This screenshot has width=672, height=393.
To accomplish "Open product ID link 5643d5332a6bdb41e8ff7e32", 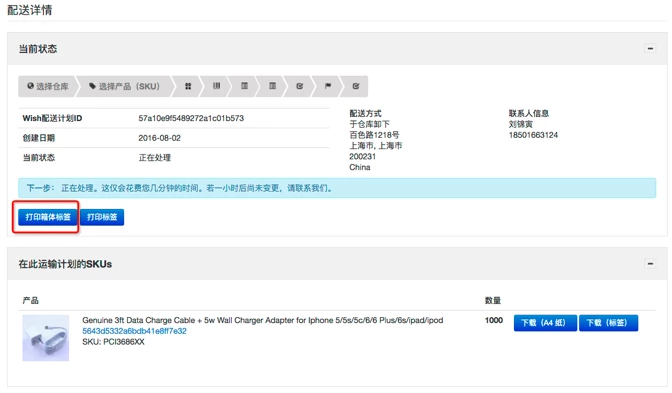I will [134, 331].
